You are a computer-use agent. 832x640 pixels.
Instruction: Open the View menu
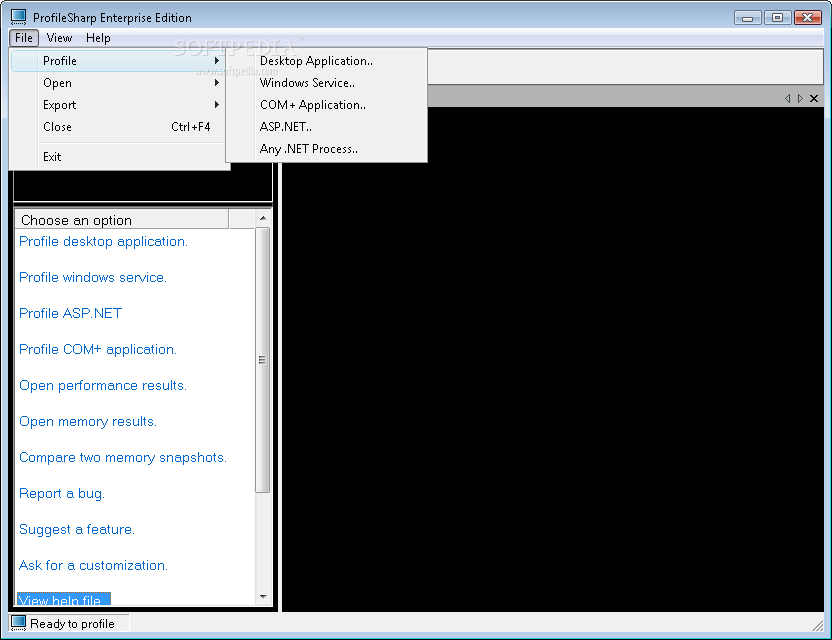pyautogui.click(x=59, y=38)
